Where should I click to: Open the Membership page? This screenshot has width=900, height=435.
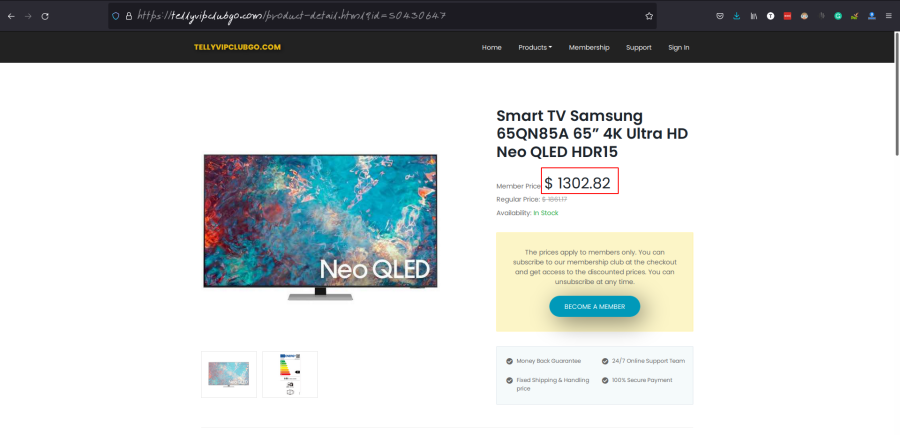click(x=589, y=47)
